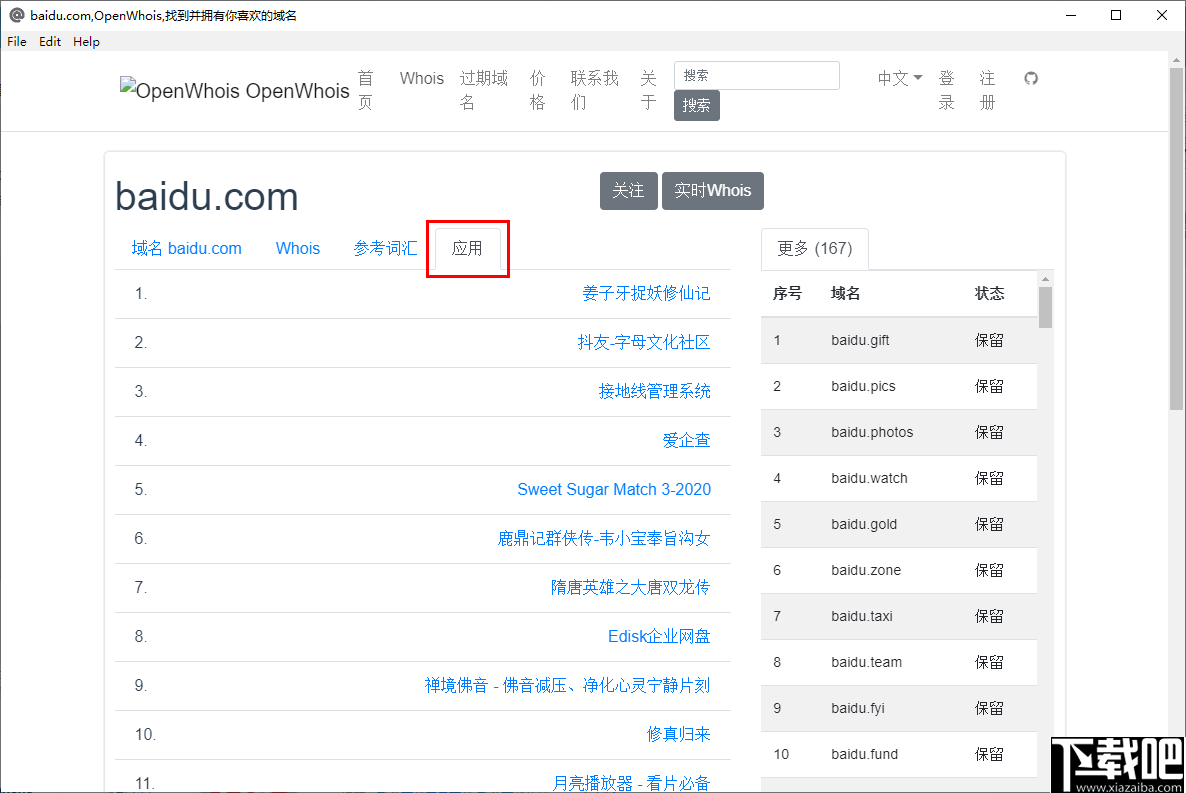Select the Whois tab under baidu.com
Screen dimensions: 1186x793
tap(297, 248)
